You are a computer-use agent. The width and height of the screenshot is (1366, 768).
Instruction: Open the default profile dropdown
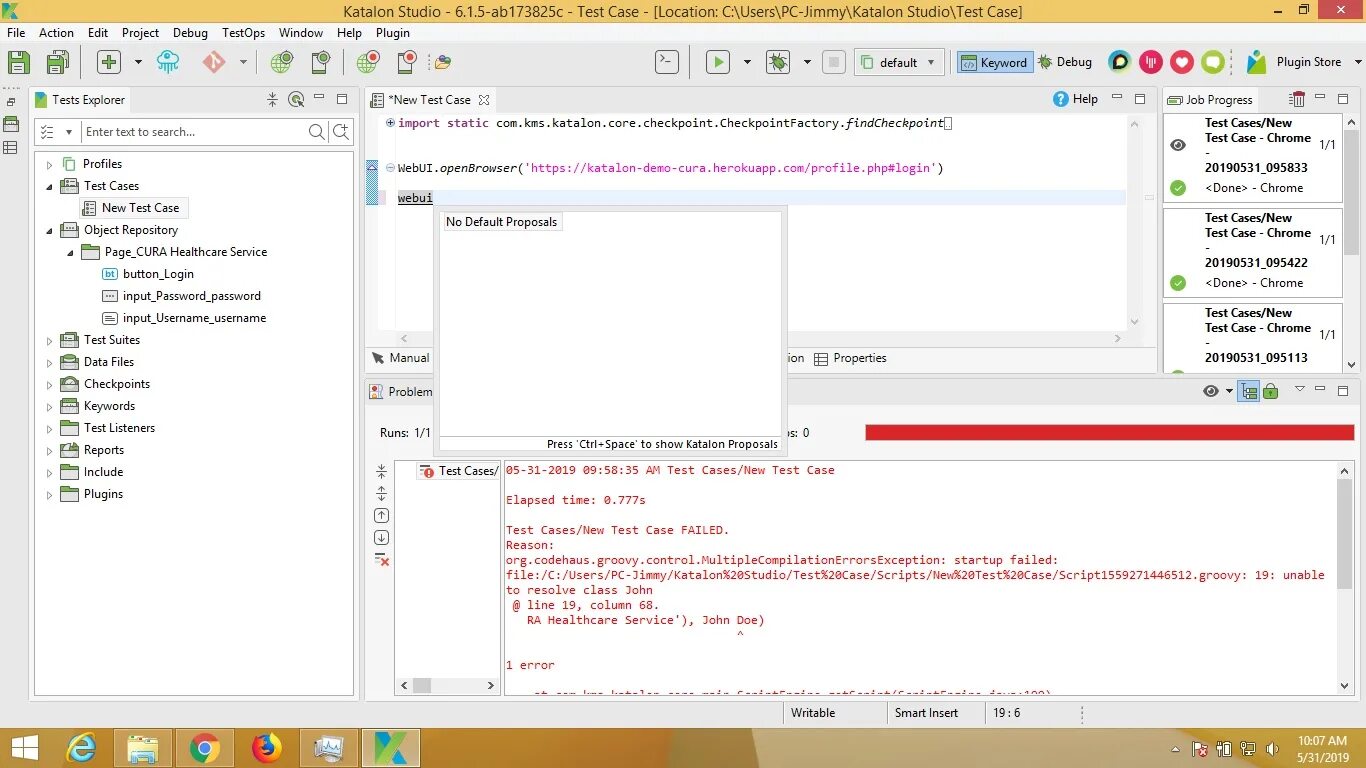click(x=898, y=62)
